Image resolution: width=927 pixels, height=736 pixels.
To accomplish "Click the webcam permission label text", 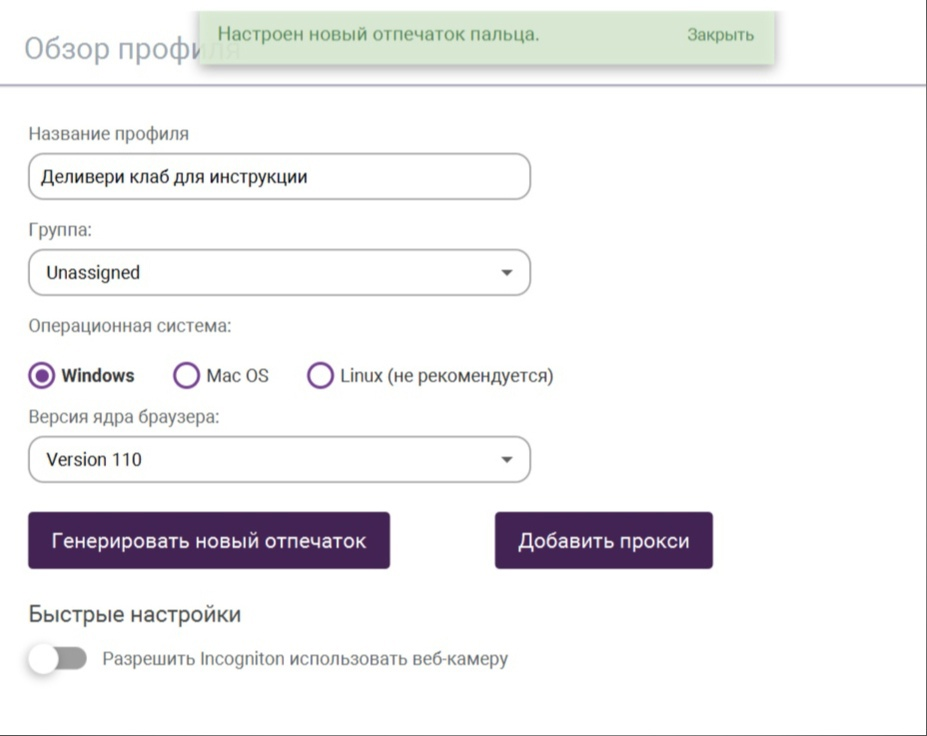I will 305,659.
